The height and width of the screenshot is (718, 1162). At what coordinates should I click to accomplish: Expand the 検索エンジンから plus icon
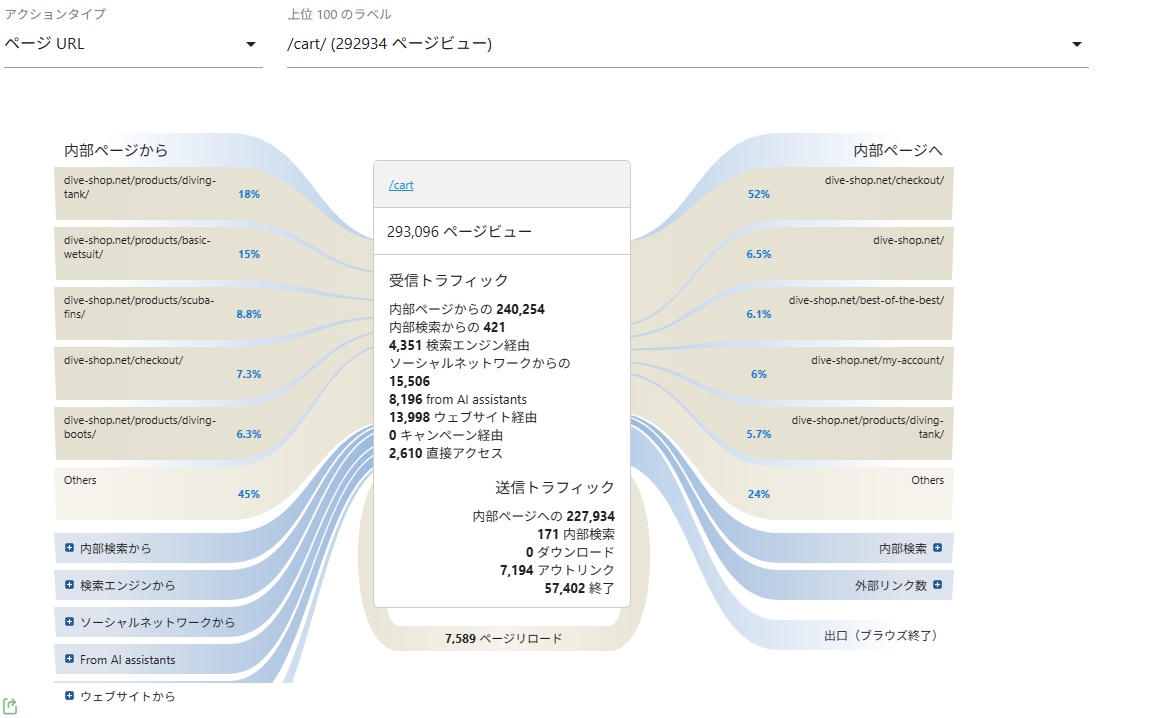coord(69,585)
